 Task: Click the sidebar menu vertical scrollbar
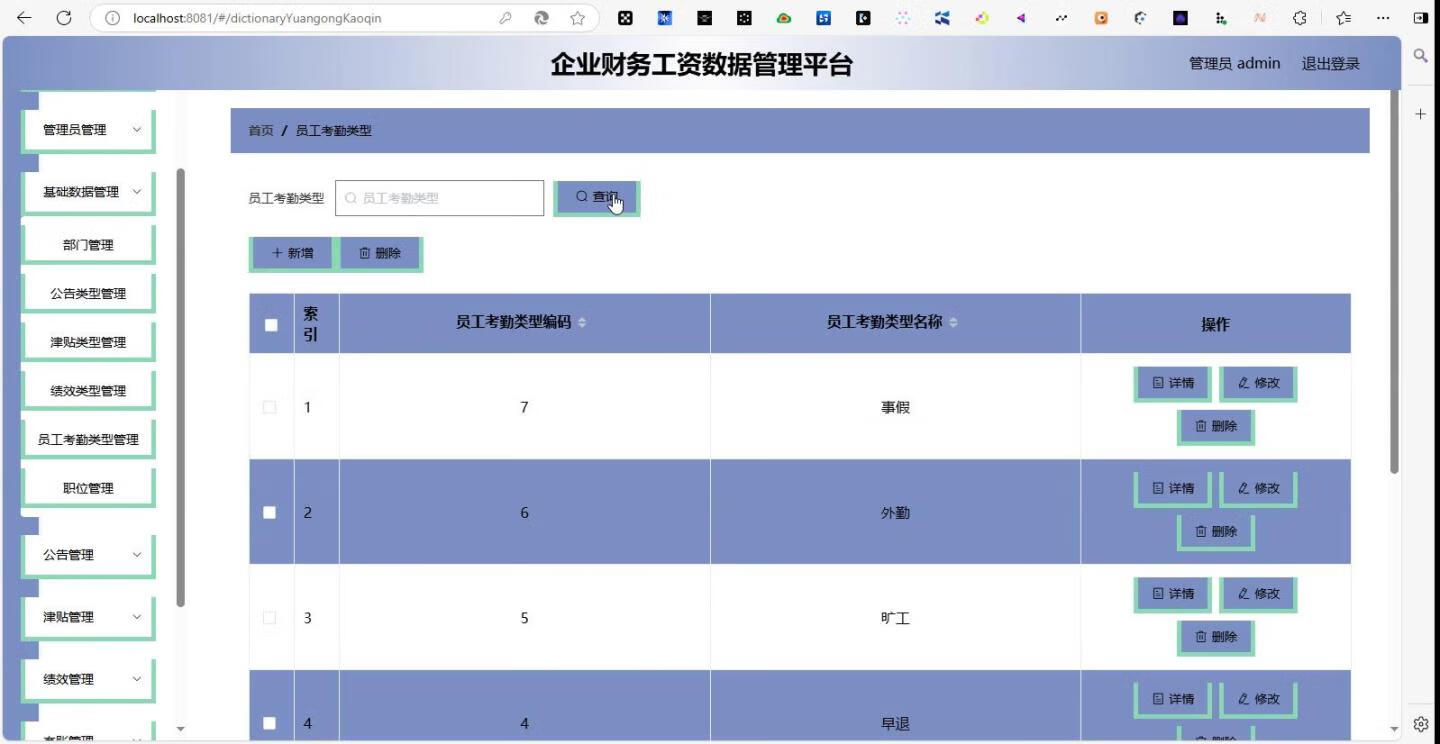[x=181, y=388]
